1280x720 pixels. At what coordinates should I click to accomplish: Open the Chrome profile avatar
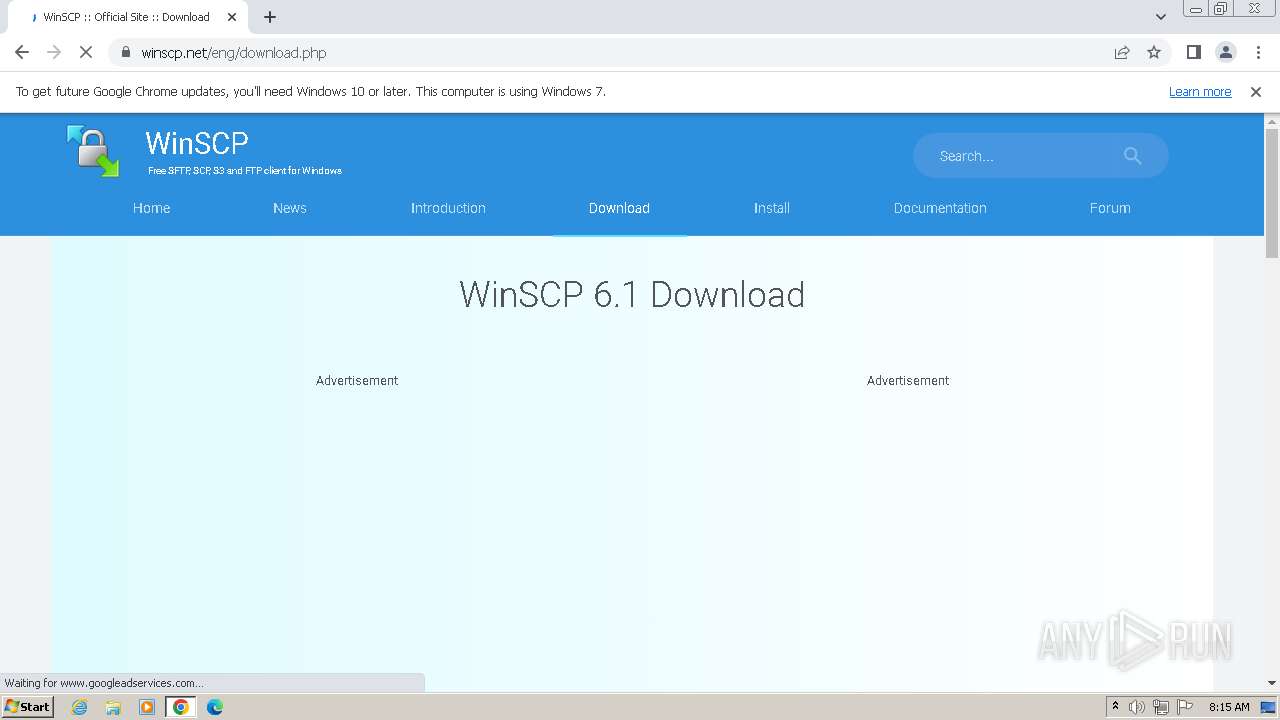[1226, 52]
